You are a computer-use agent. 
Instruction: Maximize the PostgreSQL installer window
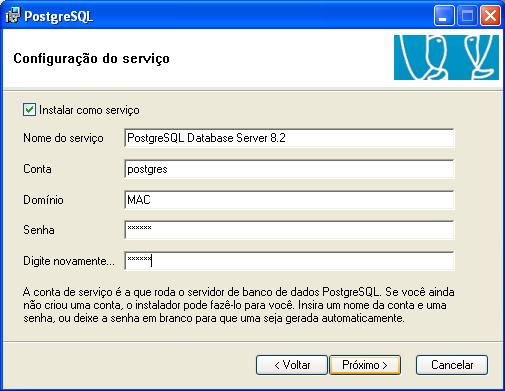tap(467, 16)
